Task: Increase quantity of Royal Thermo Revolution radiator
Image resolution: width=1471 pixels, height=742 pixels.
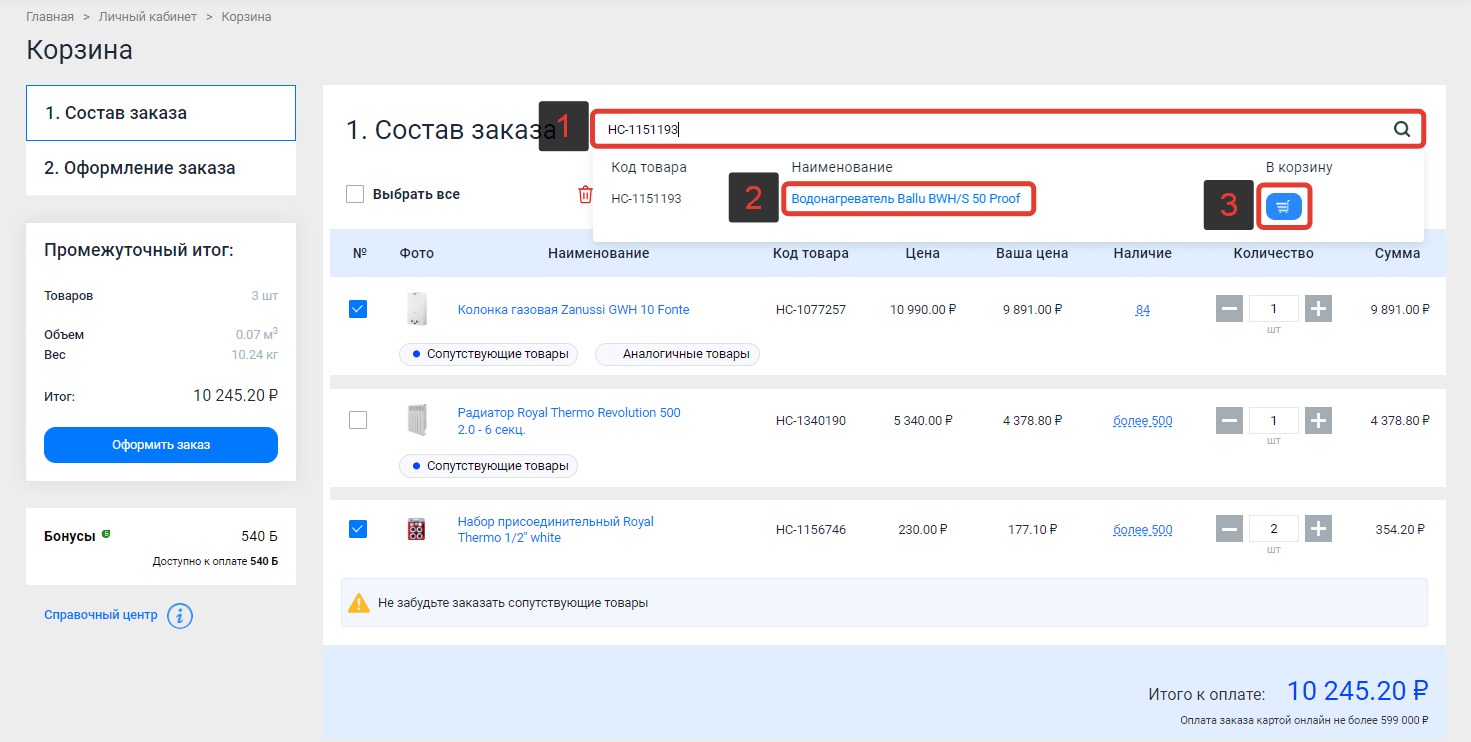Action: click(x=1319, y=420)
